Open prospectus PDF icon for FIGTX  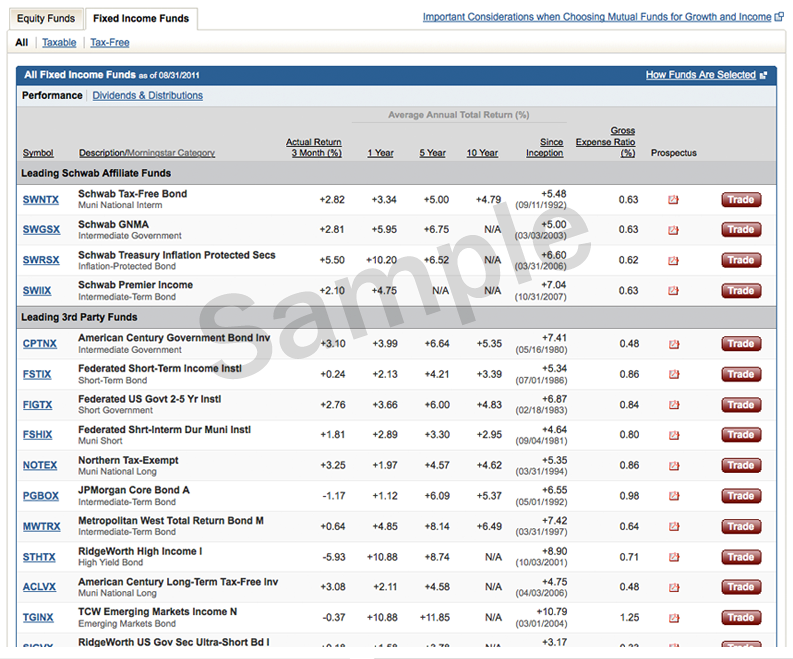coord(674,405)
